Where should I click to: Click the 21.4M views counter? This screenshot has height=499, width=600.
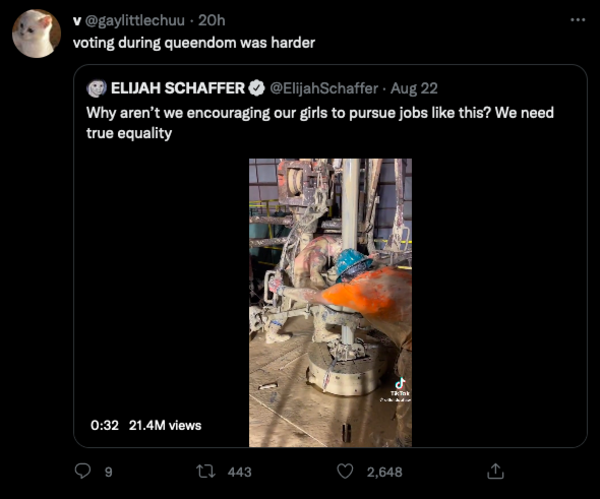(x=165, y=425)
